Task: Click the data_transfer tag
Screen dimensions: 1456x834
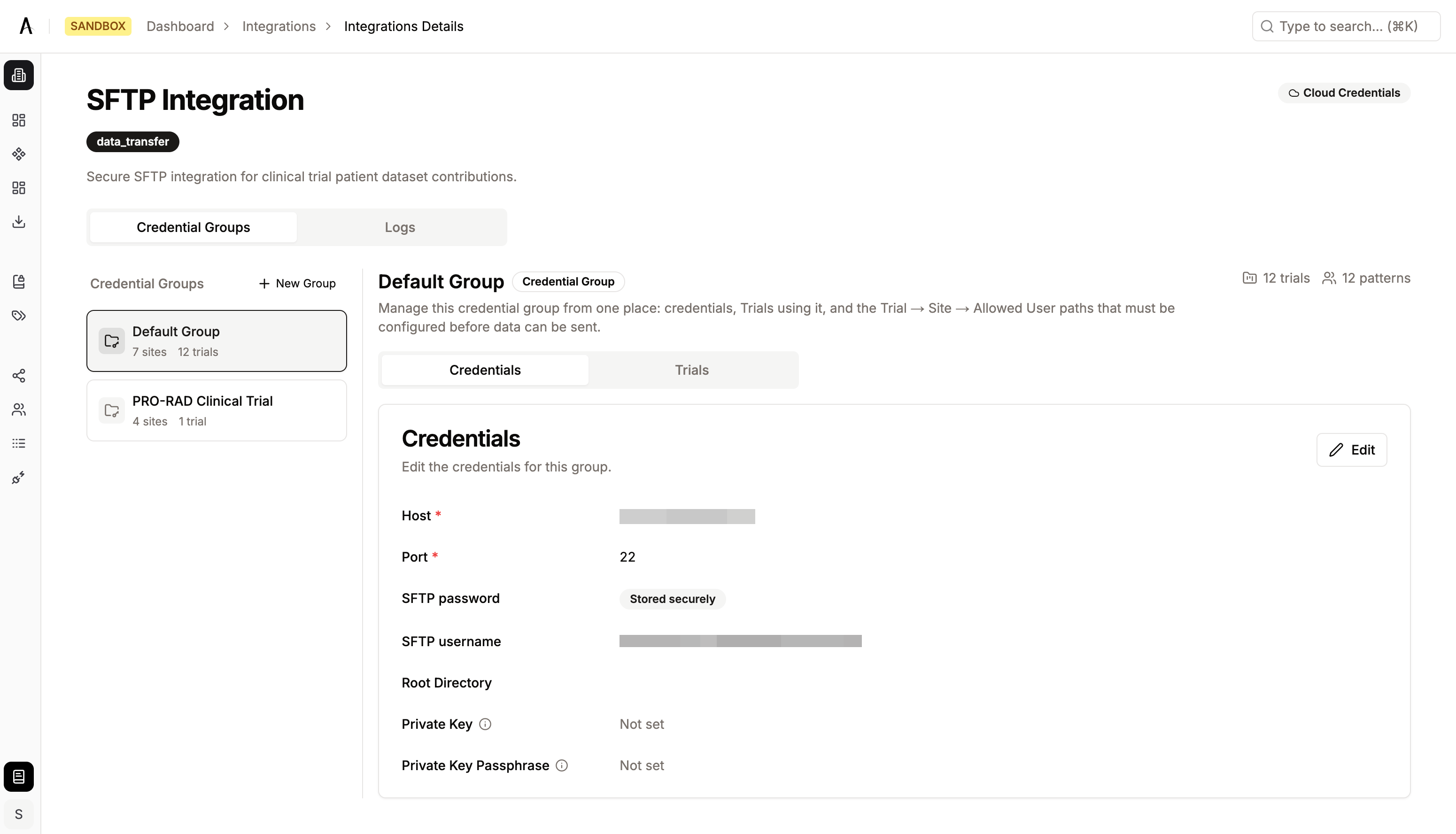Action: click(133, 141)
